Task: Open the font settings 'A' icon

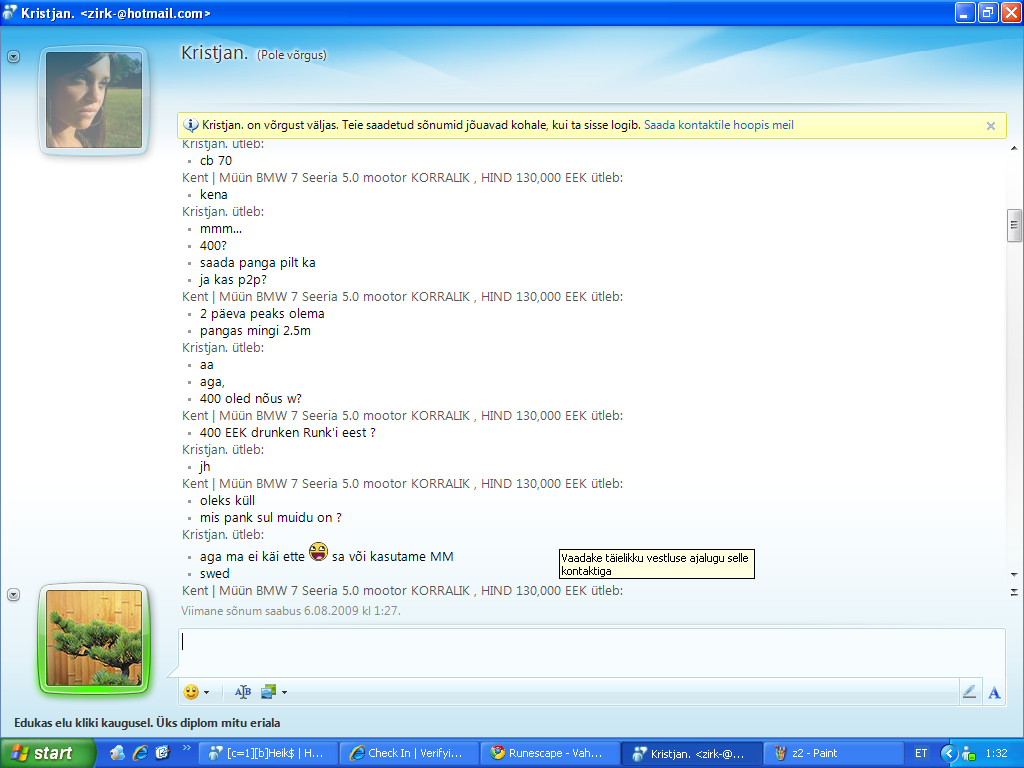Action: [x=994, y=692]
